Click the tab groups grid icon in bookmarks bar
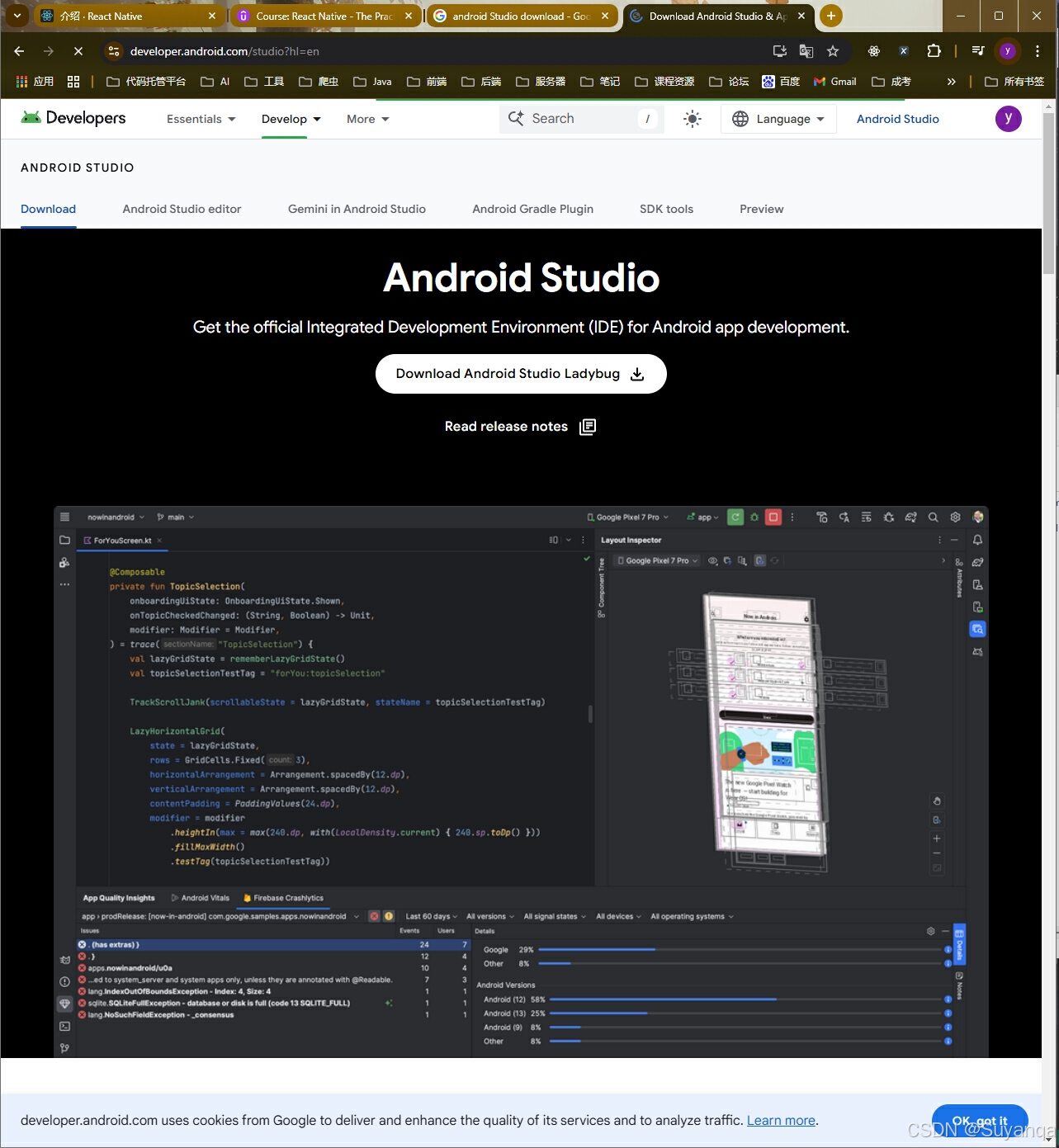This screenshot has width=1059, height=1148. [73, 82]
